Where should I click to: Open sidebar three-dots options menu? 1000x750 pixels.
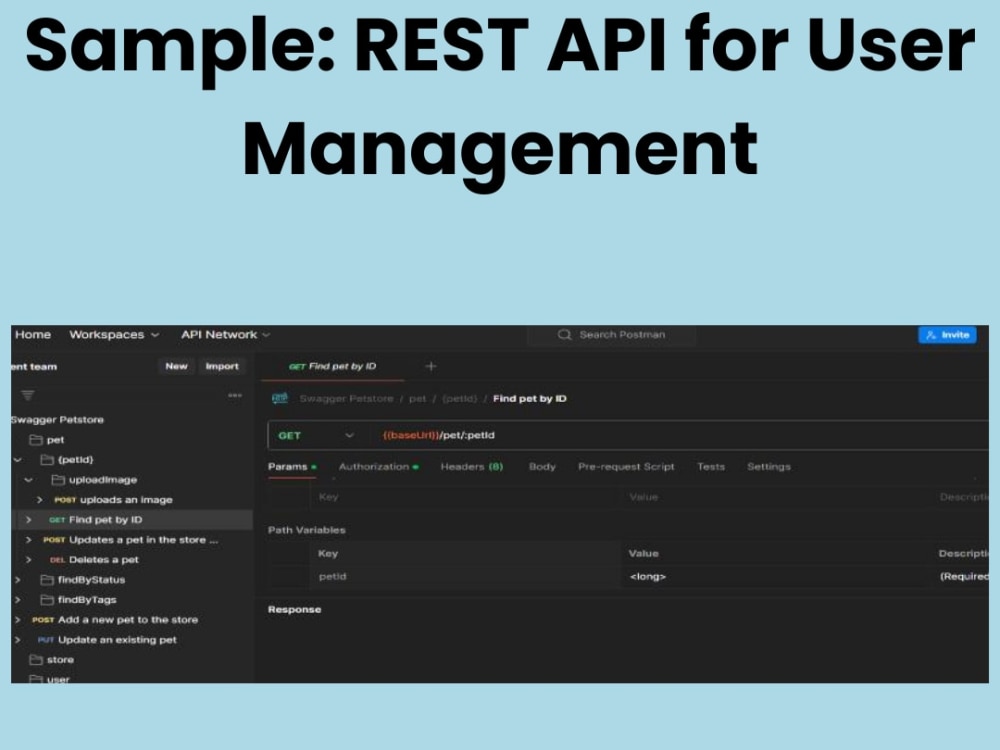[x=235, y=395]
